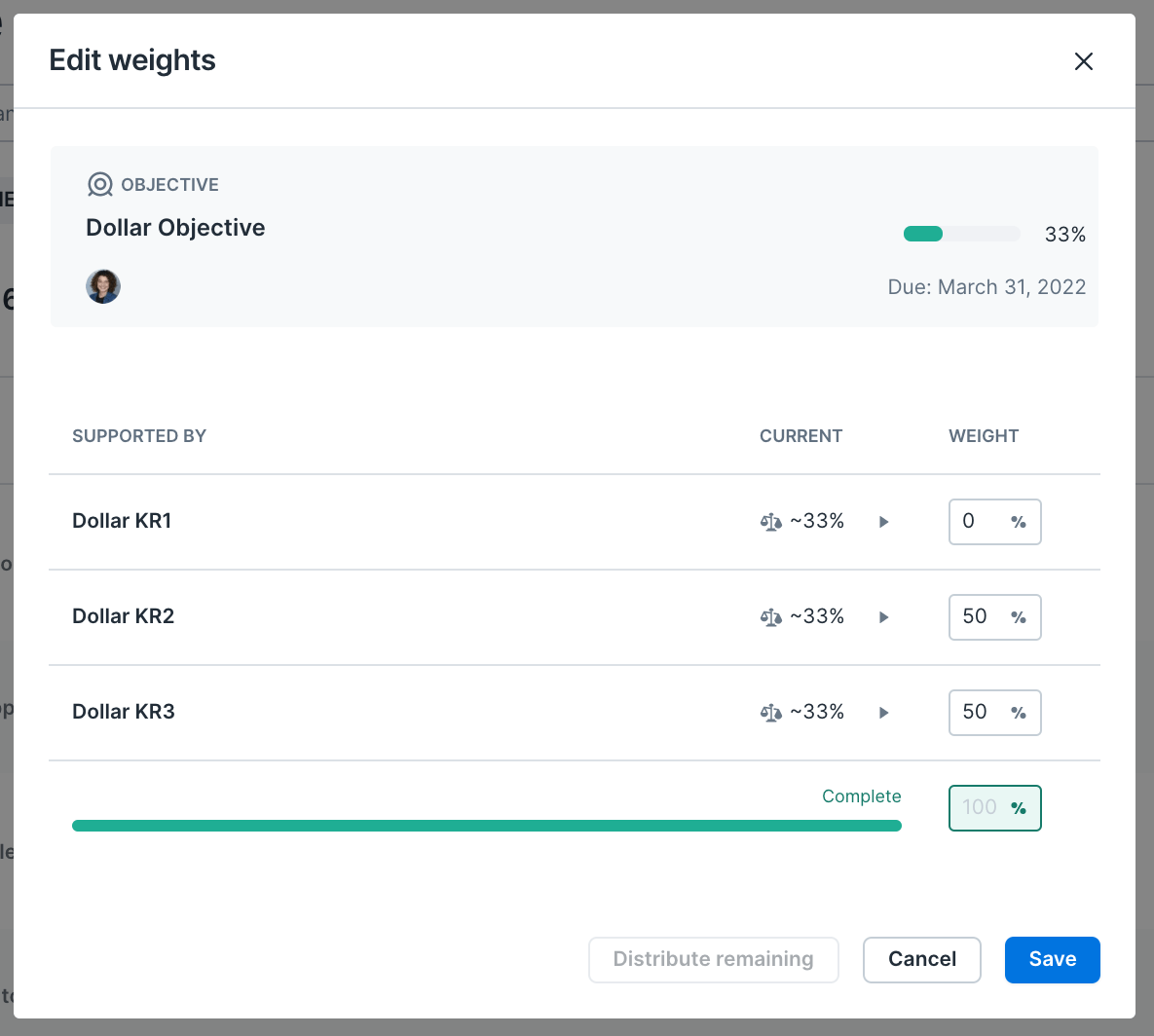Click Distribute remaining button
This screenshot has width=1154, height=1036.
pos(713,959)
